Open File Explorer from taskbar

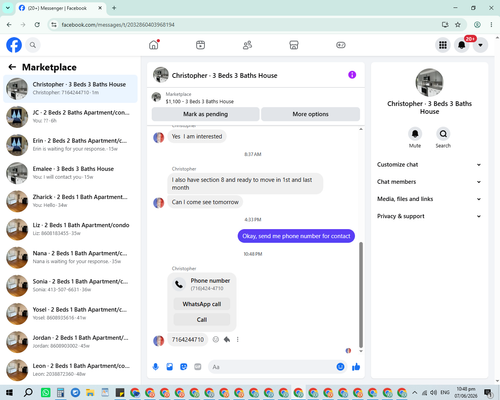coord(90,393)
